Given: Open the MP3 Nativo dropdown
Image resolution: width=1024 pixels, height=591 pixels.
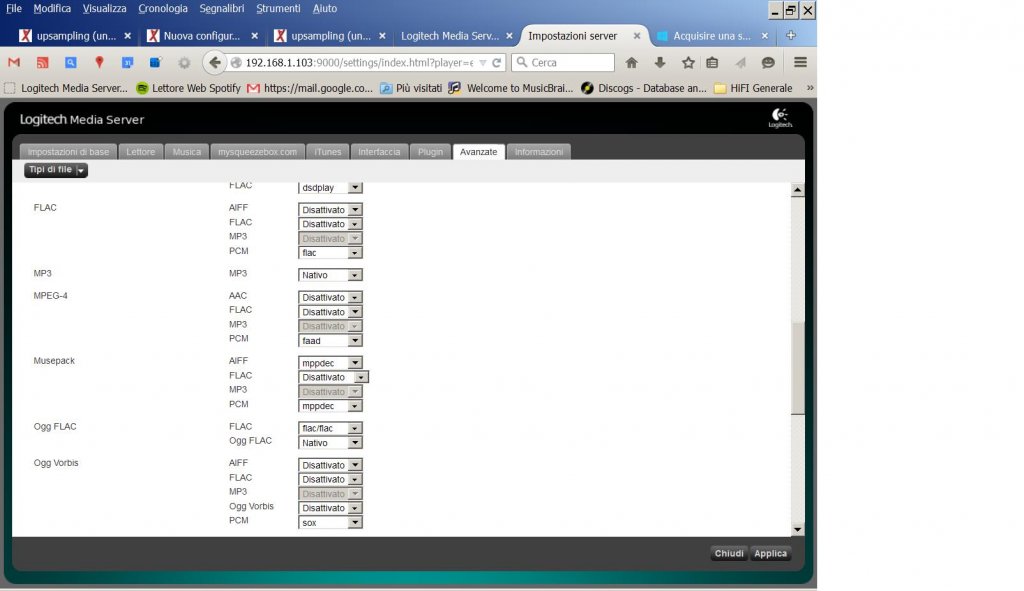Looking at the screenshot, I should (330, 275).
